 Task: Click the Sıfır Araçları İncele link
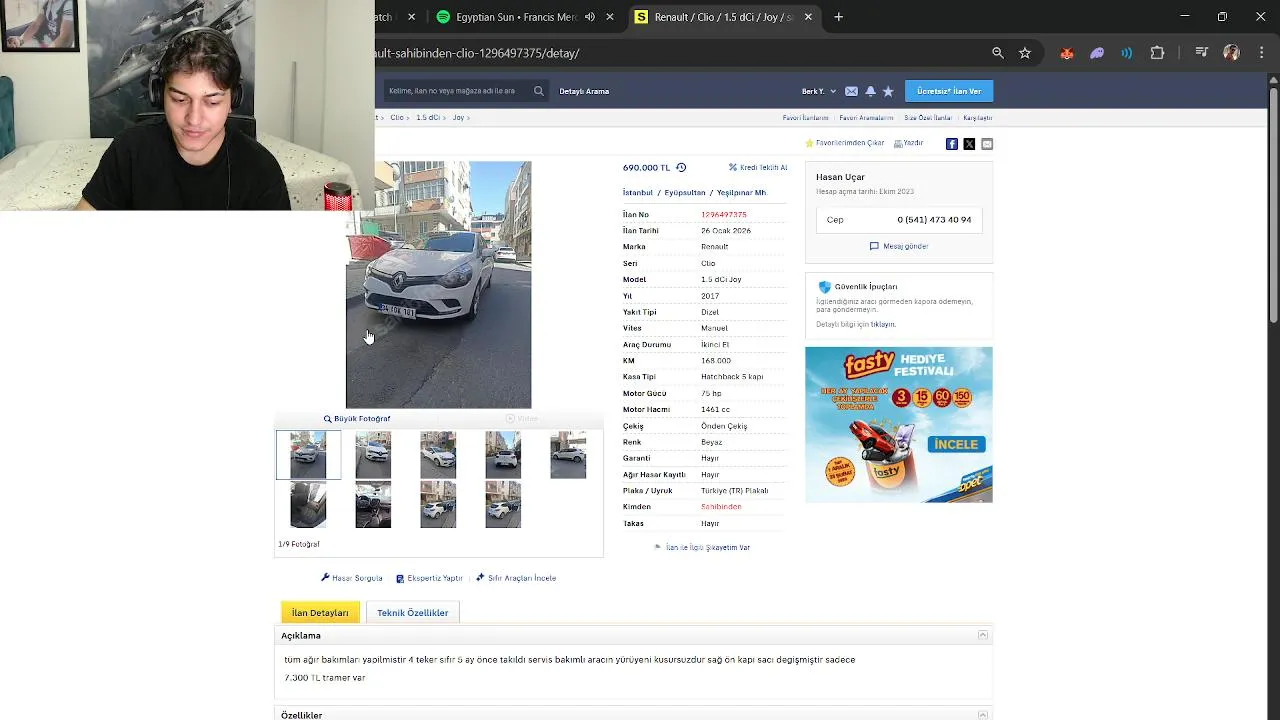516,578
